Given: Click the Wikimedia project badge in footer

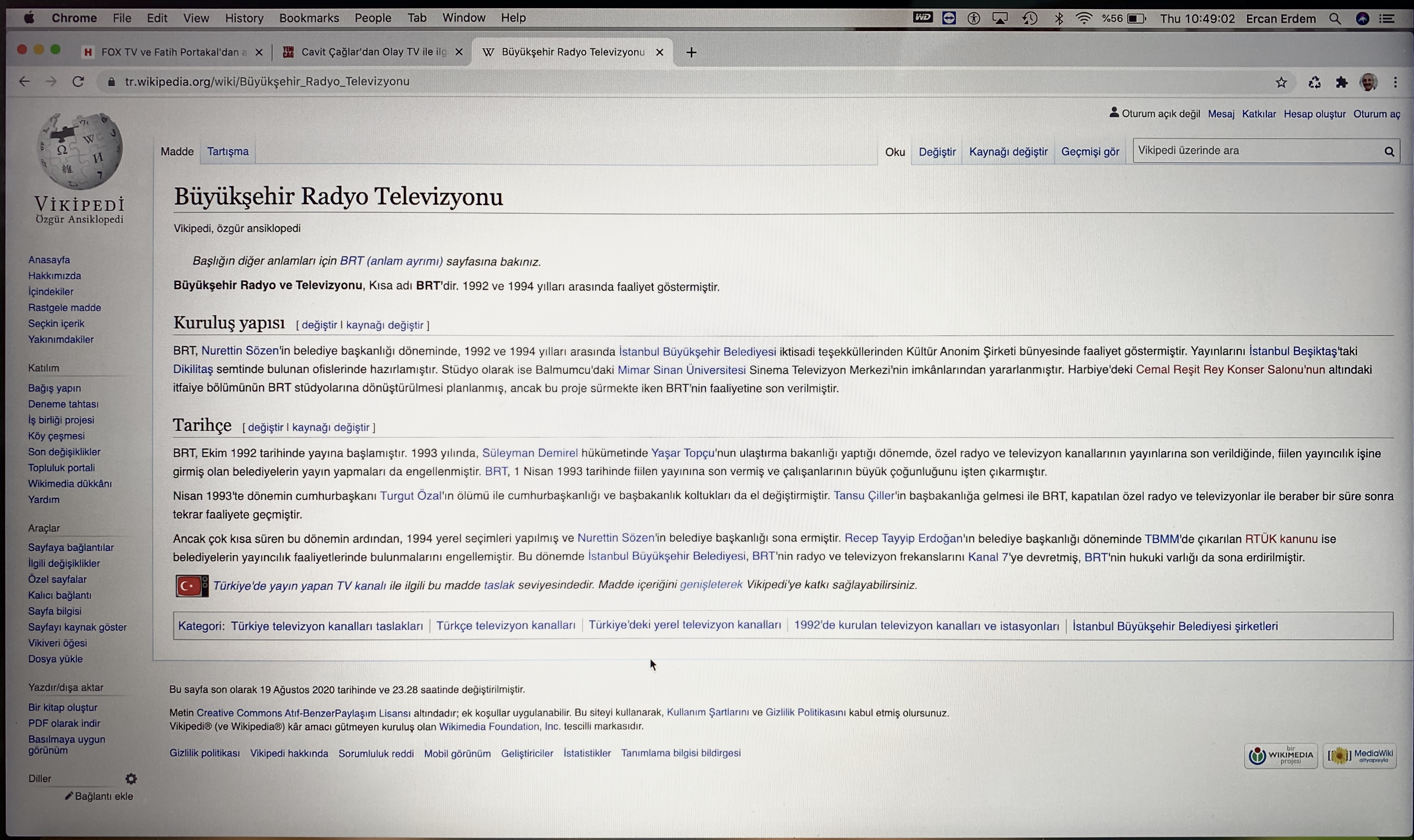Looking at the screenshot, I should pos(1281,756).
